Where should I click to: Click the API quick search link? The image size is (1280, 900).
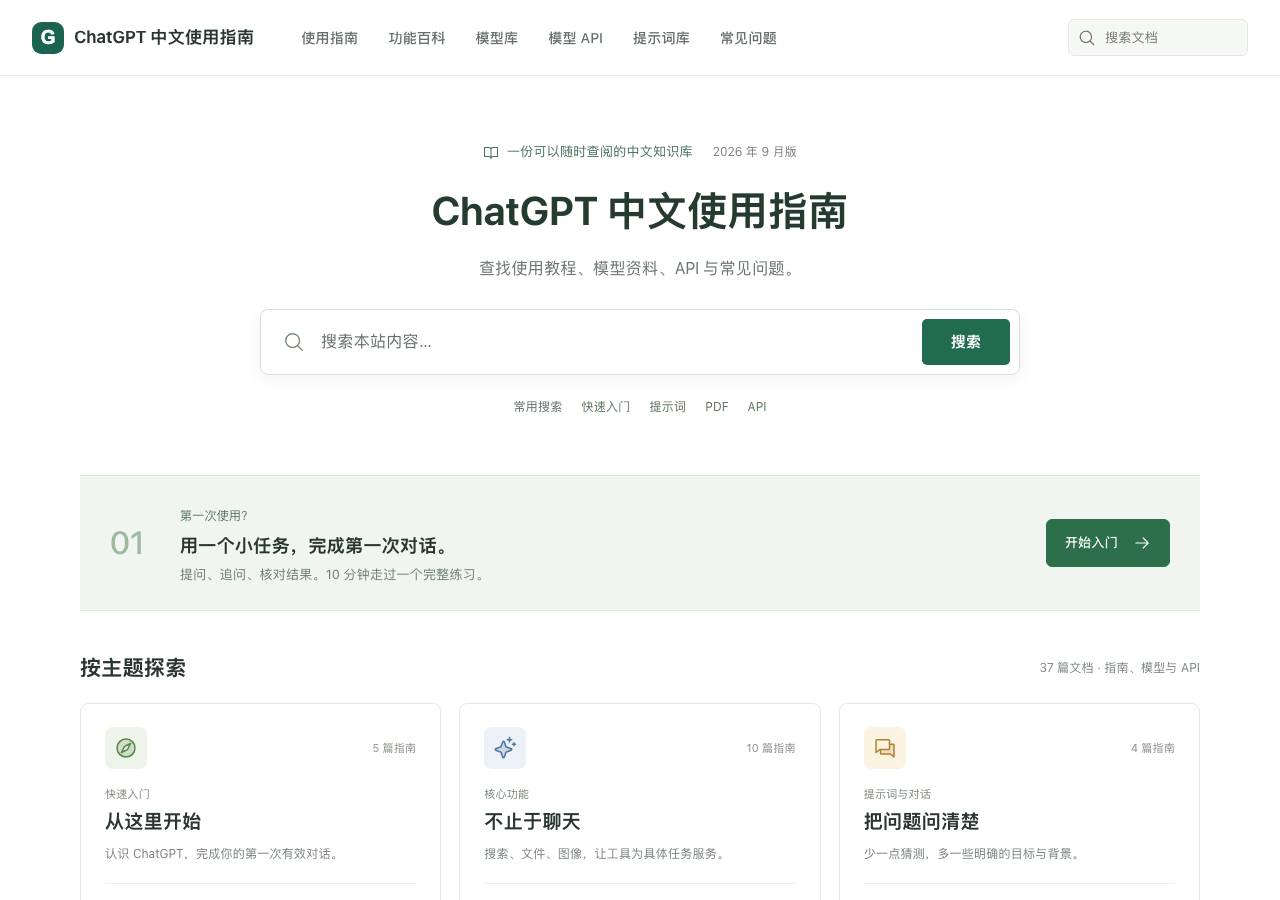pyautogui.click(x=757, y=407)
